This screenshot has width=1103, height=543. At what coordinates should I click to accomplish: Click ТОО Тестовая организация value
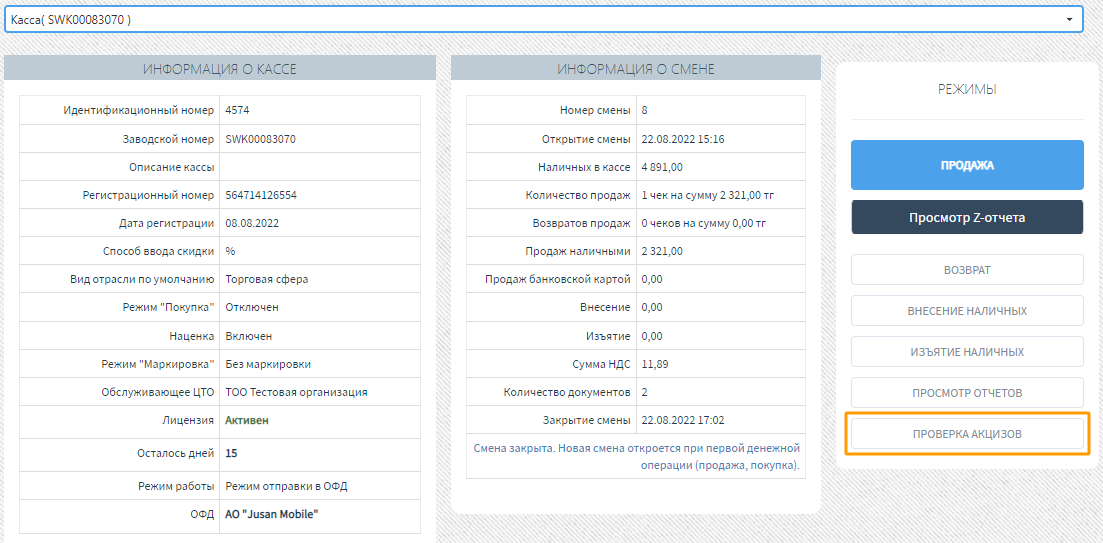296,392
